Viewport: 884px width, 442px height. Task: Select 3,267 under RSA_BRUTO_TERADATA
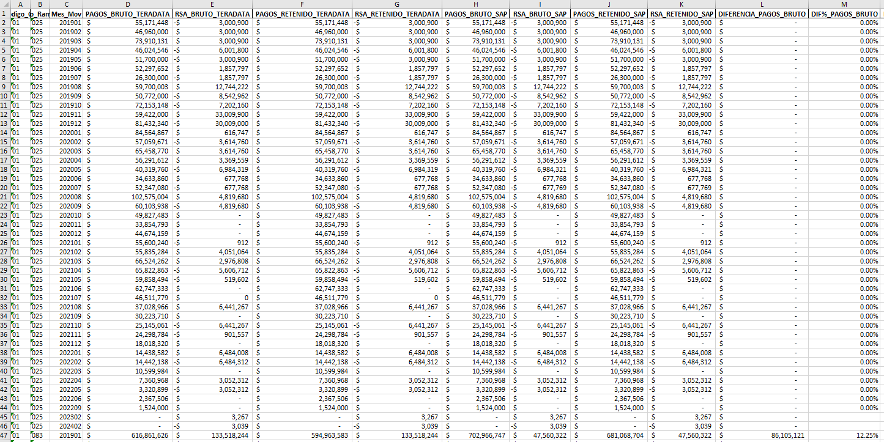[213, 417]
